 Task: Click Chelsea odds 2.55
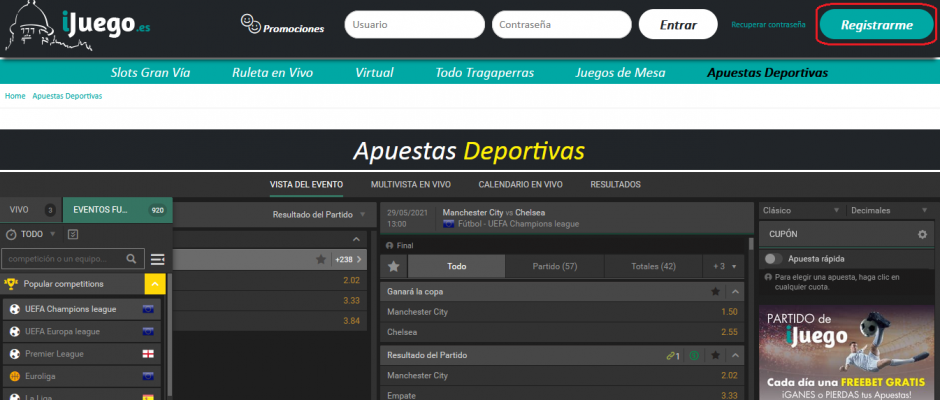730,332
